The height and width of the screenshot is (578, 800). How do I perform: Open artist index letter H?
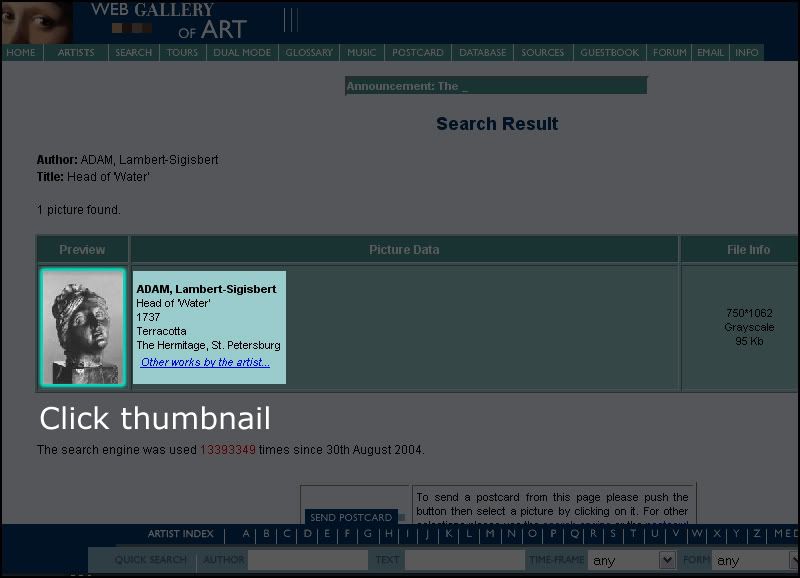click(x=389, y=534)
